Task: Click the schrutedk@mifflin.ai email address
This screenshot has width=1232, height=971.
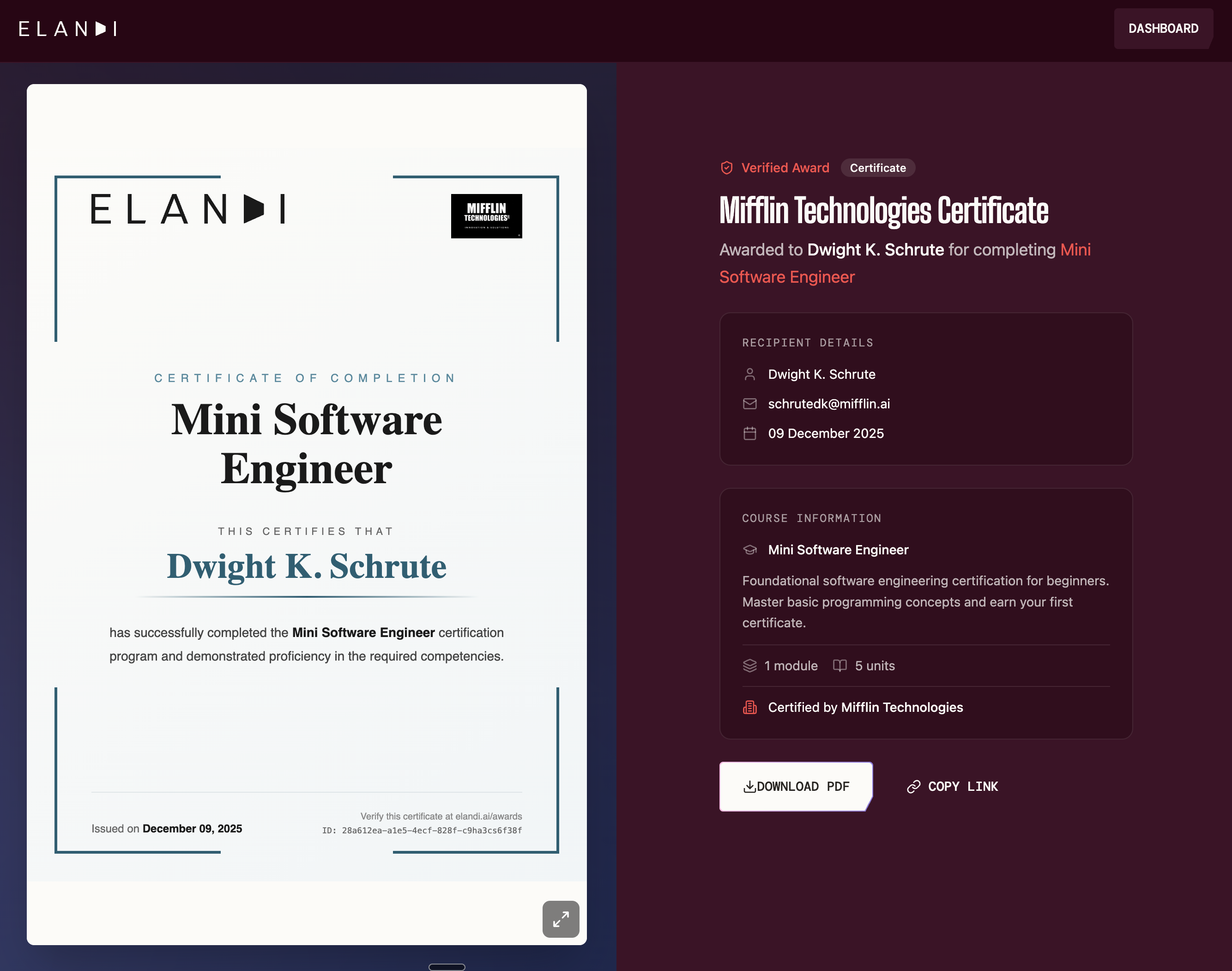Action: (828, 404)
